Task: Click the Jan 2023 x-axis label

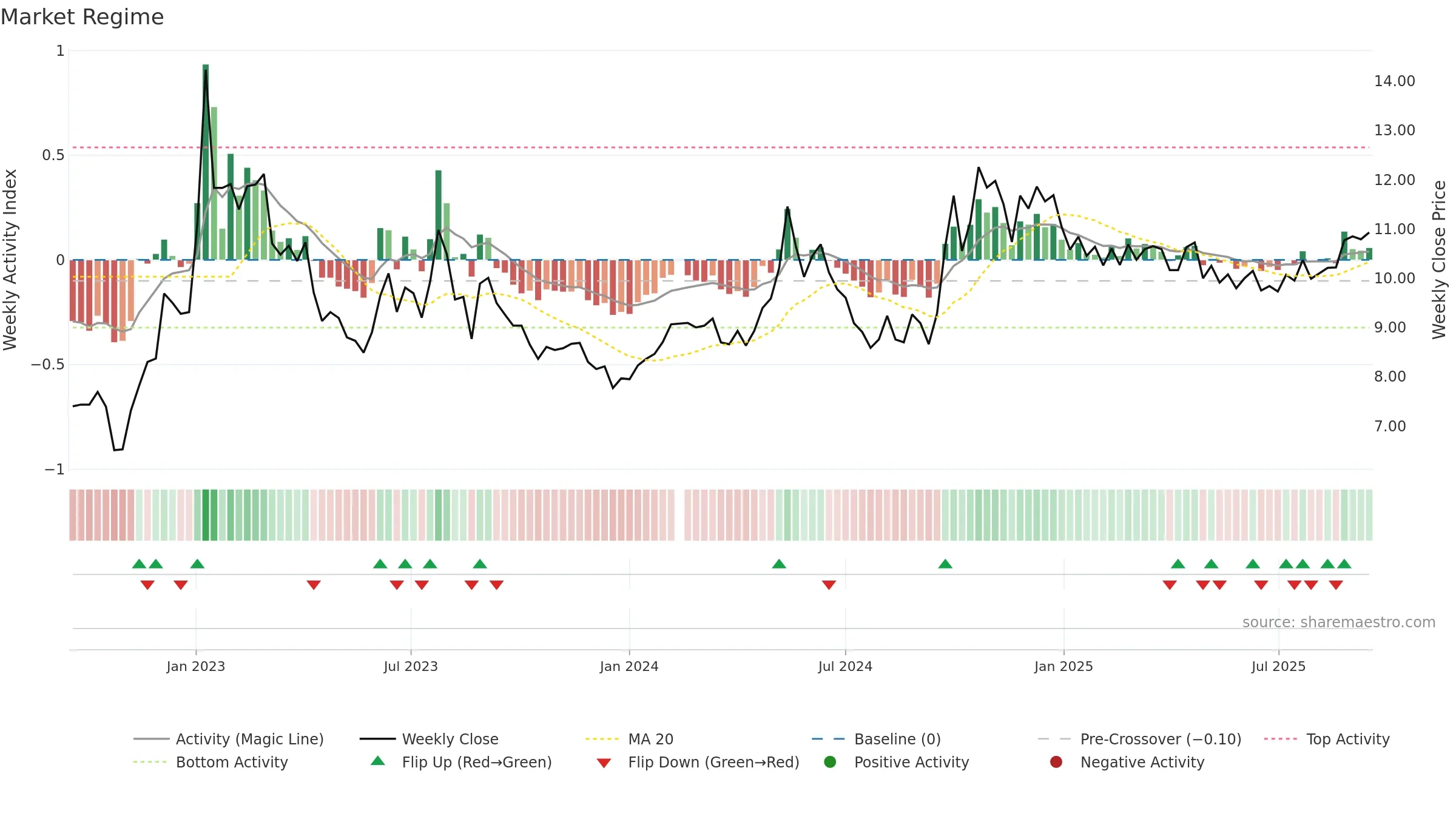Action: [195, 666]
